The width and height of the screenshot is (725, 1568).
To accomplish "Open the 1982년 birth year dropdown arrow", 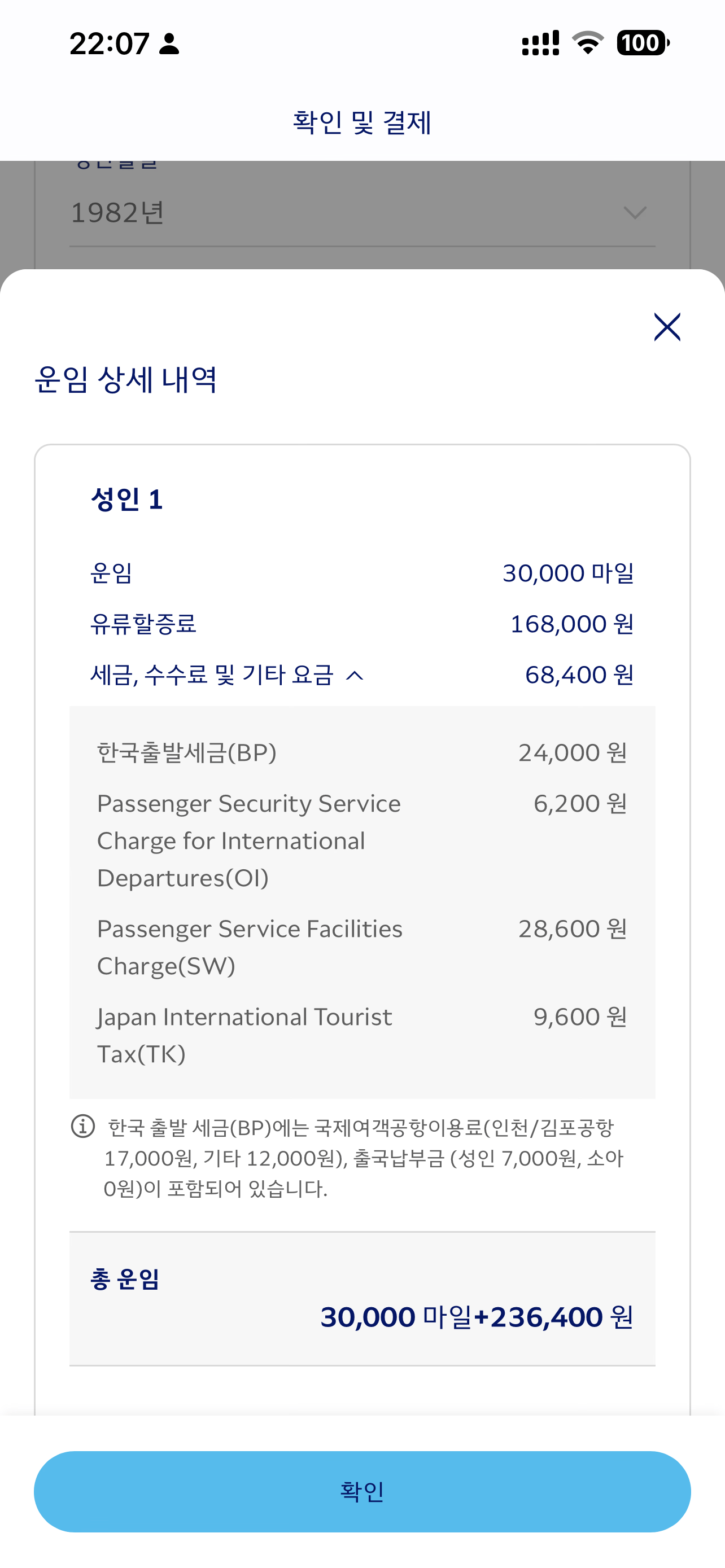I will point(635,213).
